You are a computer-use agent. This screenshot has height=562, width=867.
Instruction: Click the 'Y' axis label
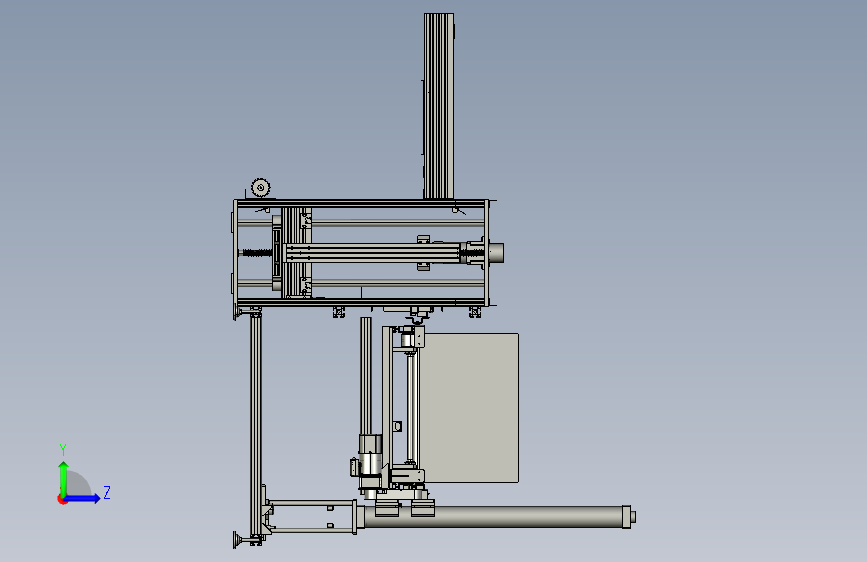tap(63, 449)
